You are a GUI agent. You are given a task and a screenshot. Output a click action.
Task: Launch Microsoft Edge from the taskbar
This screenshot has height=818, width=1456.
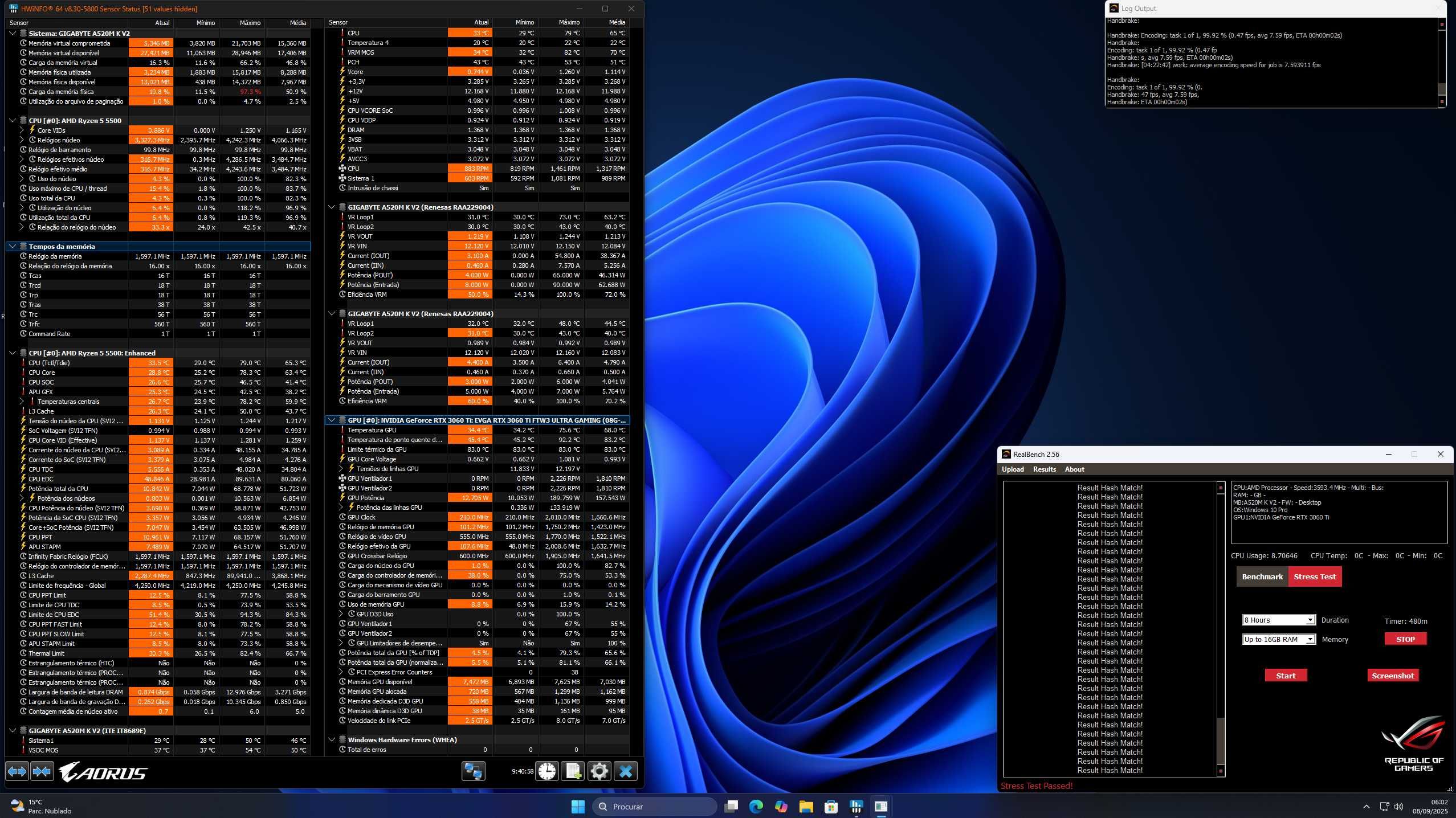coord(756,806)
